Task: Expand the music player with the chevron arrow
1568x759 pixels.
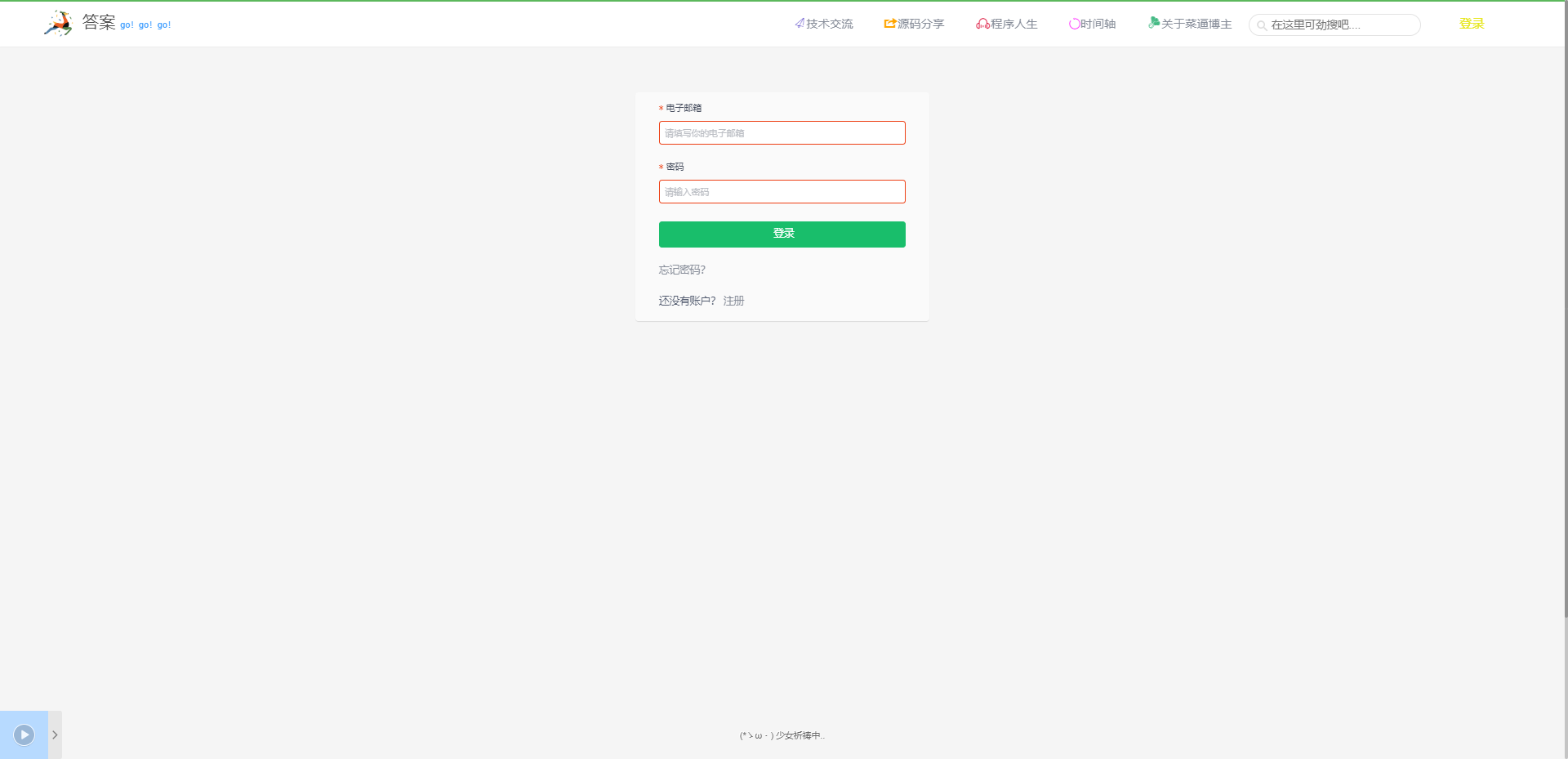Action: 55,734
